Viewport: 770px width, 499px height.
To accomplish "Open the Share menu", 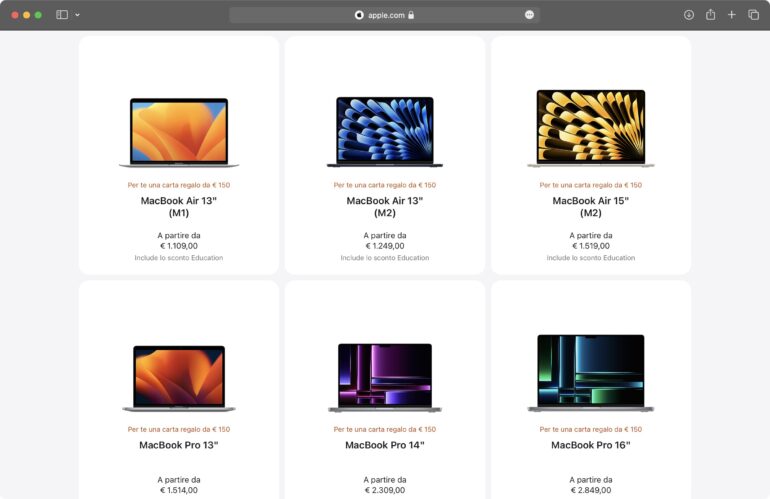I will 711,15.
